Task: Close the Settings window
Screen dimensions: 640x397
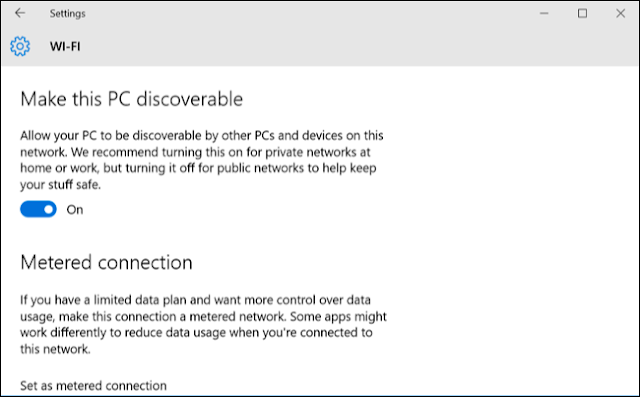Action: coord(620,13)
